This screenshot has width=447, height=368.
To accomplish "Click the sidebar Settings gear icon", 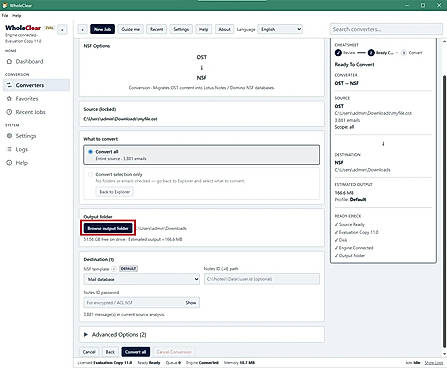I will (x=9, y=136).
